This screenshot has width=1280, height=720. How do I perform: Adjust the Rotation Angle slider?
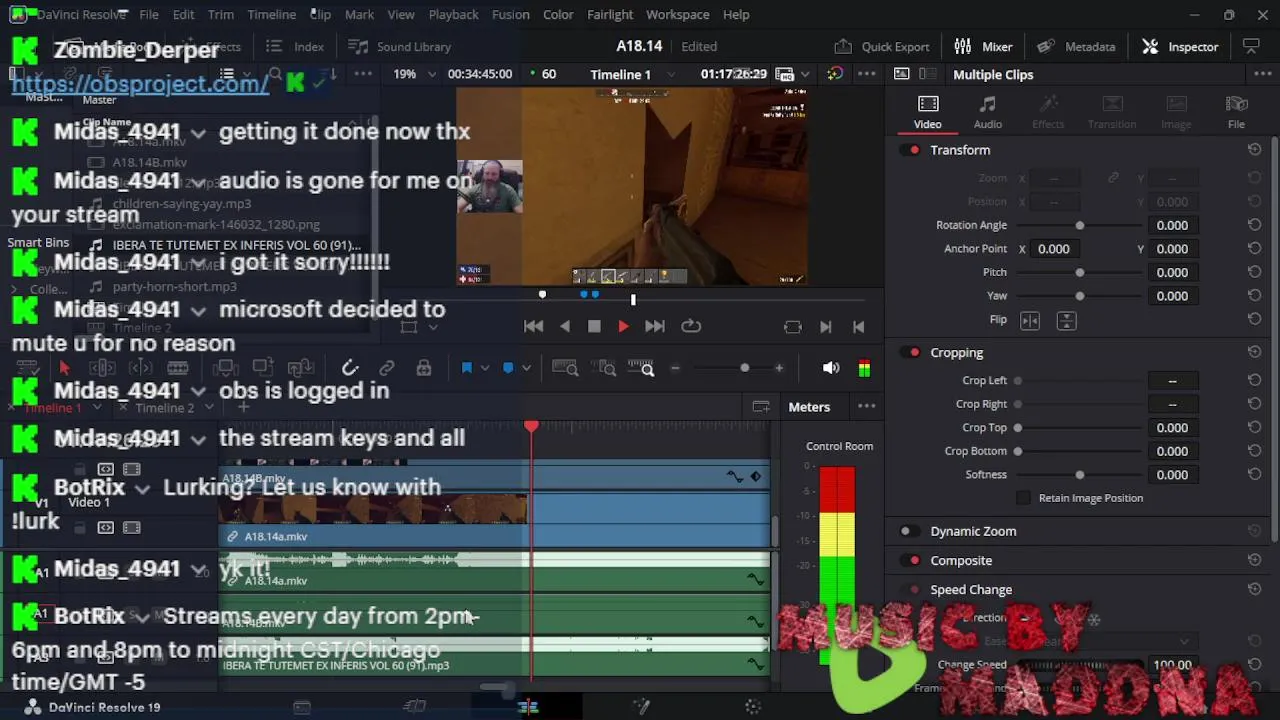pyautogui.click(x=1079, y=226)
